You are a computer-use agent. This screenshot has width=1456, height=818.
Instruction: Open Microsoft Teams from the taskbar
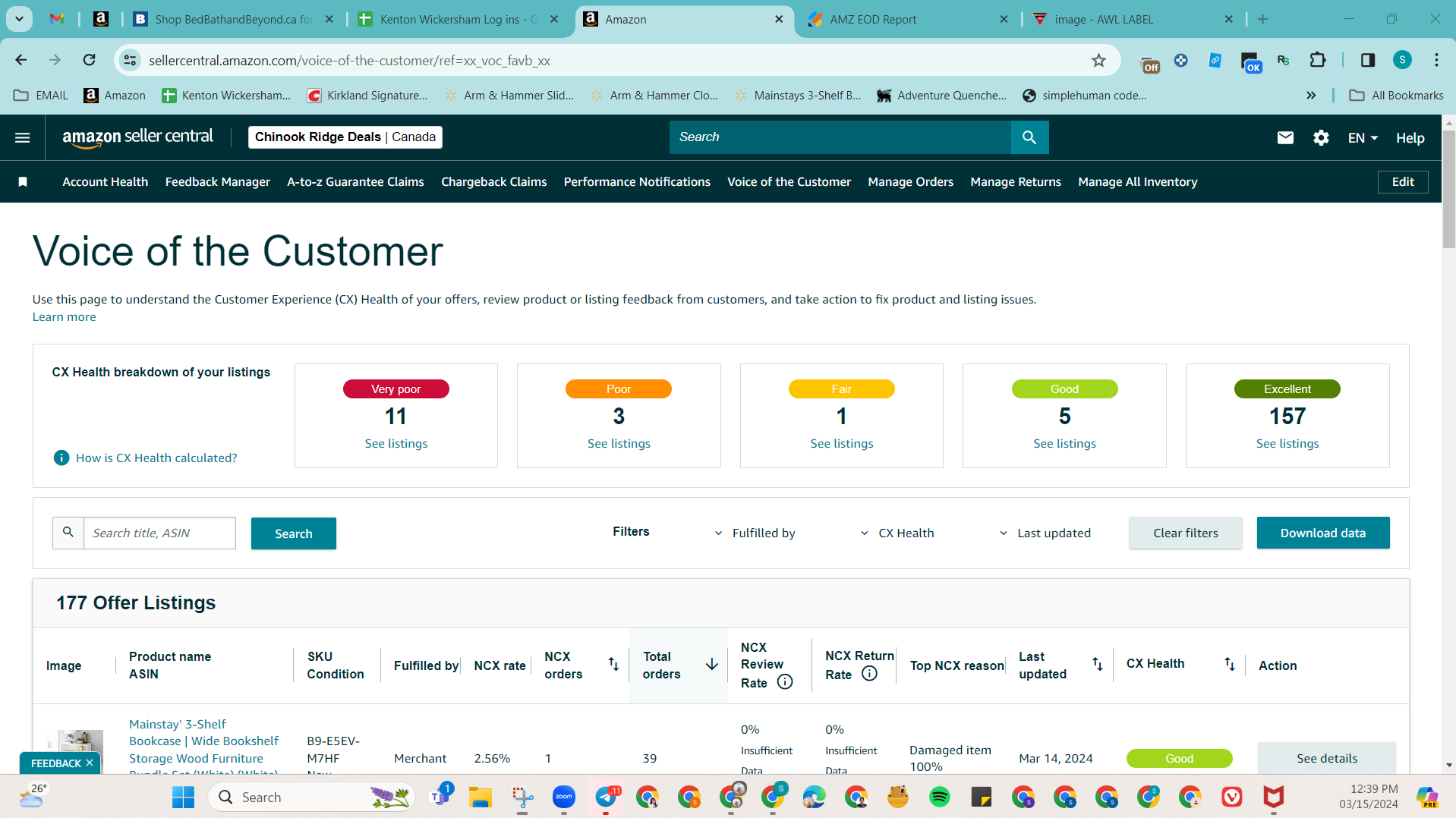click(x=441, y=796)
